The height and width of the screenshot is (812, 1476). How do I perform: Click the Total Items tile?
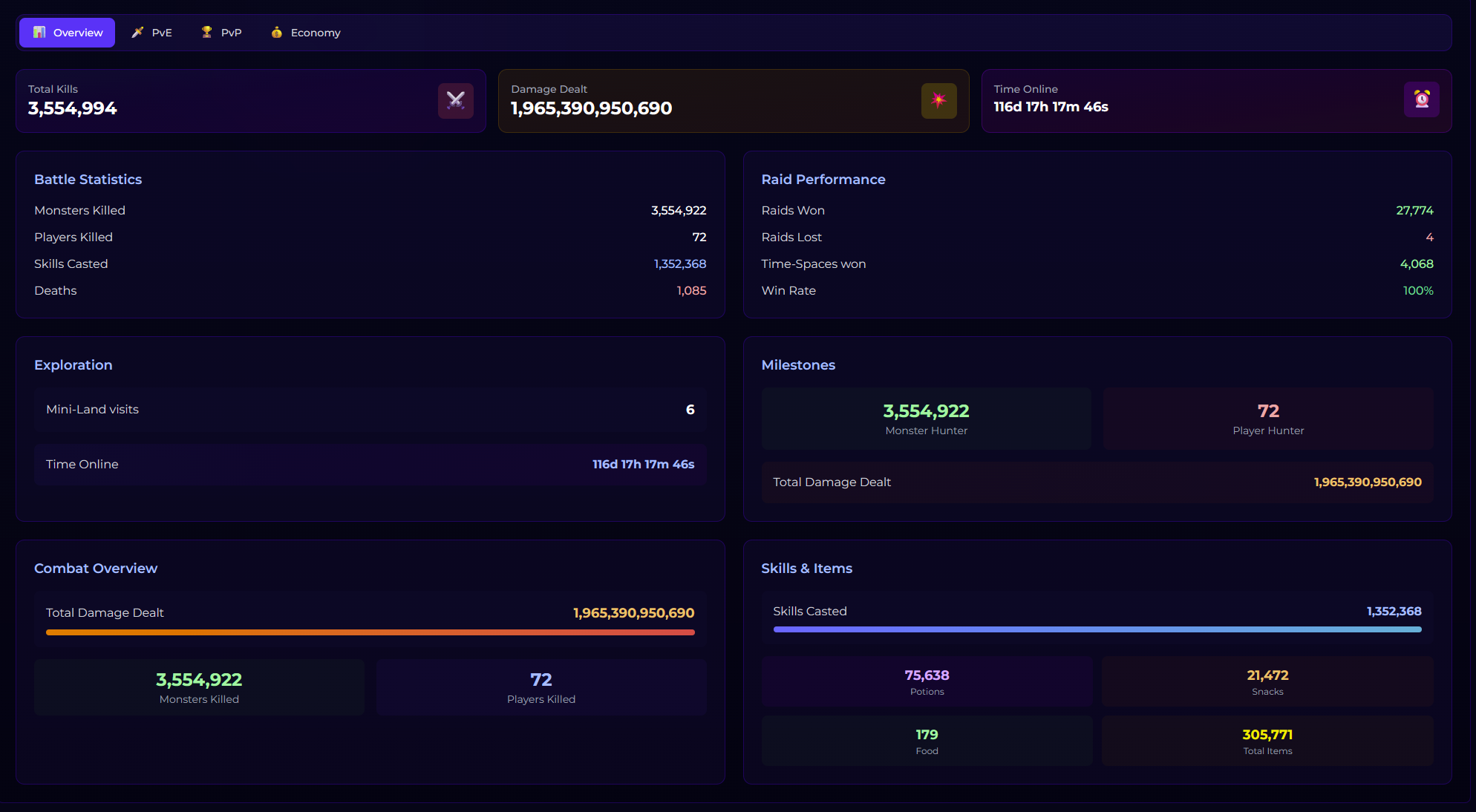[x=1267, y=741]
